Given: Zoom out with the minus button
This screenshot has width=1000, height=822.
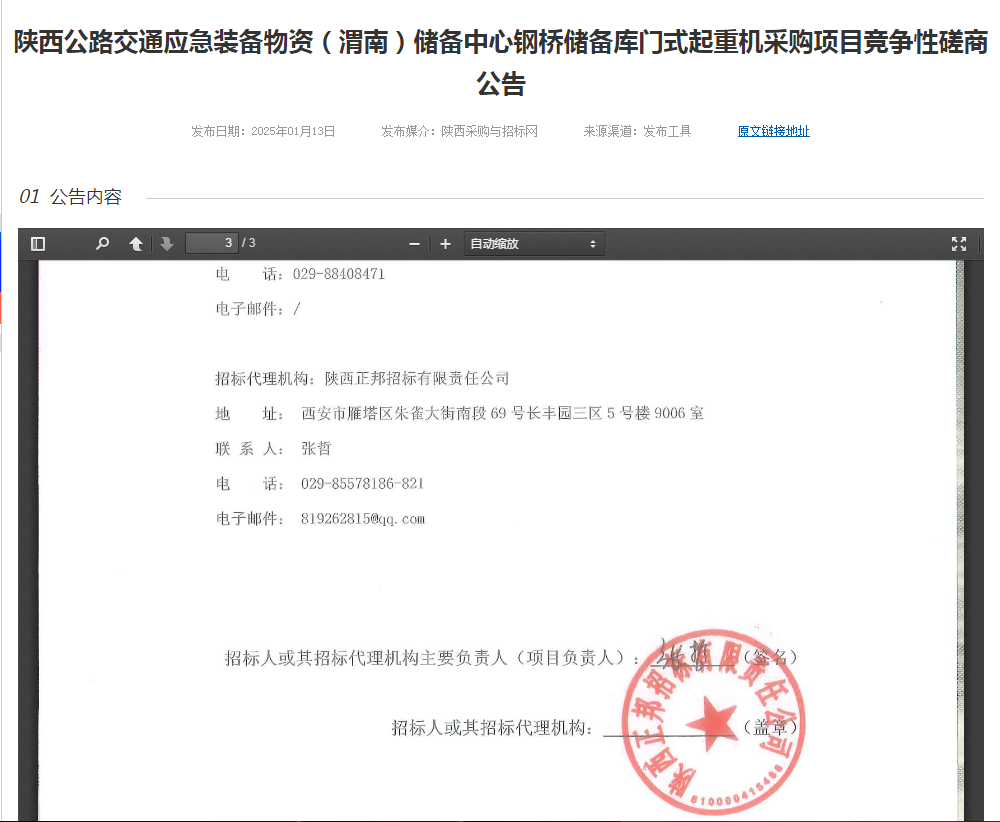Looking at the screenshot, I should [x=415, y=244].
